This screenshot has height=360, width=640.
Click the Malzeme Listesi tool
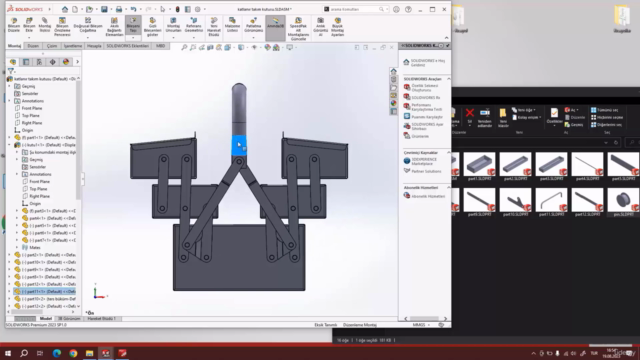(232, 26)
